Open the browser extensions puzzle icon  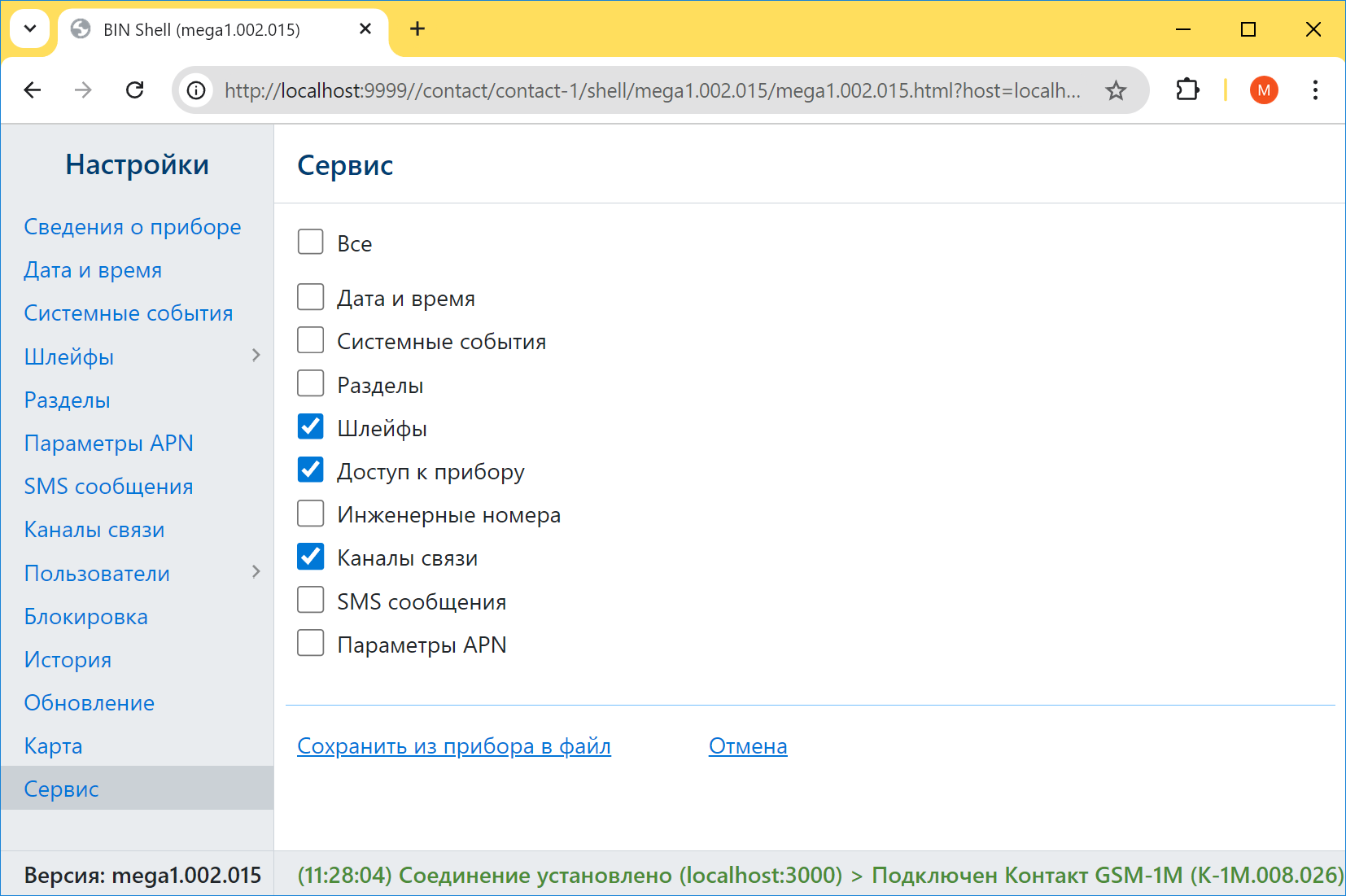tap(1187, 90)
